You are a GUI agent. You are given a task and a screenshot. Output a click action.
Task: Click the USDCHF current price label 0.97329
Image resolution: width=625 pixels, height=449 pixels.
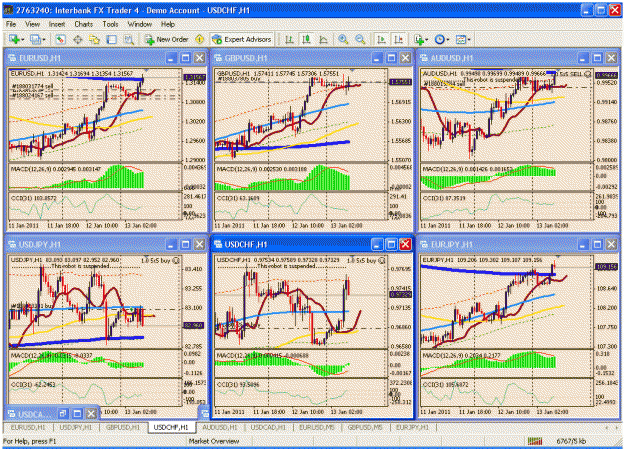pos(400,294)
